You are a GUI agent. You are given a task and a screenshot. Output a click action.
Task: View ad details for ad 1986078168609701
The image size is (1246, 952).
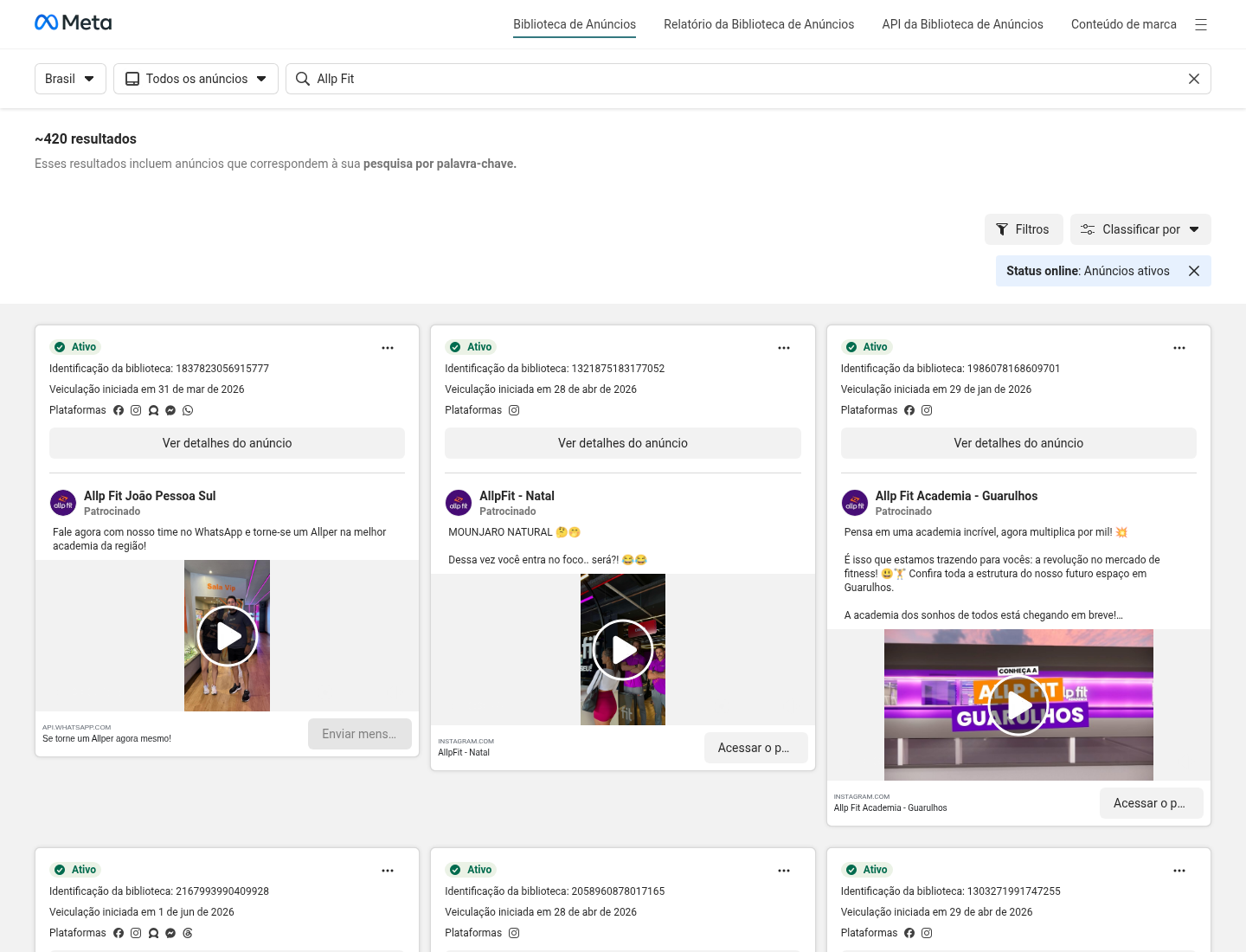[x=1018, y=443]
